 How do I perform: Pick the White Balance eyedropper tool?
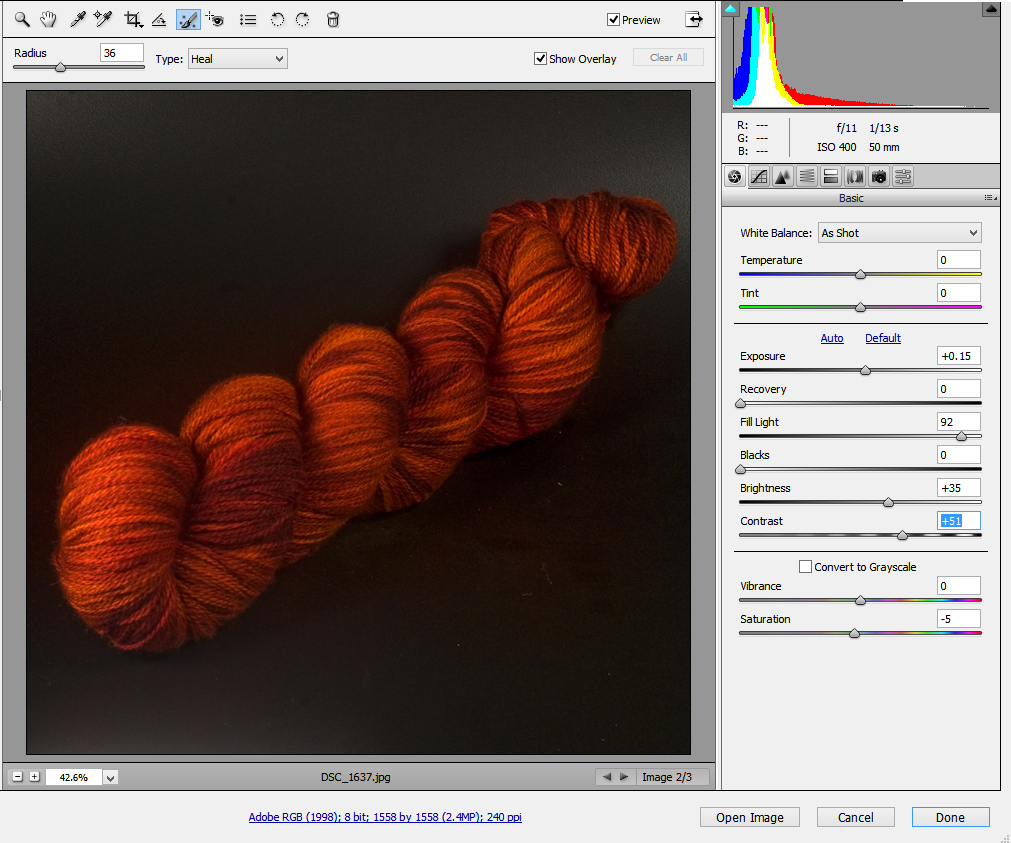click(x=77, y=19)
